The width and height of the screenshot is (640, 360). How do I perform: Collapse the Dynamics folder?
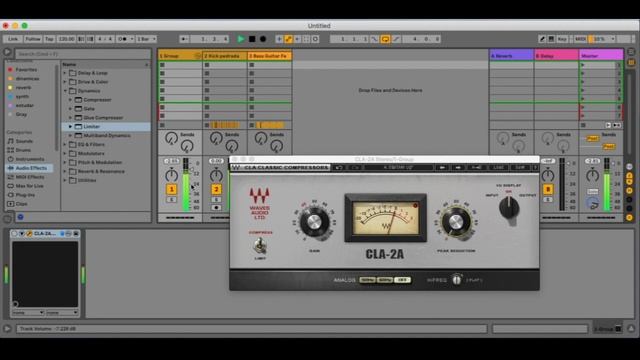pyautogui.click(x=65, y=91)
